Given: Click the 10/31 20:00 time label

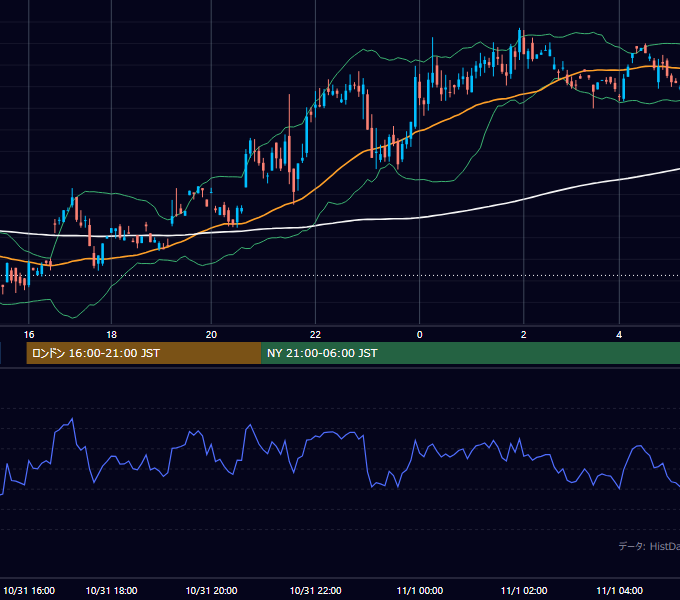Looking at the screenshot, I should click(x=211, y=590).
